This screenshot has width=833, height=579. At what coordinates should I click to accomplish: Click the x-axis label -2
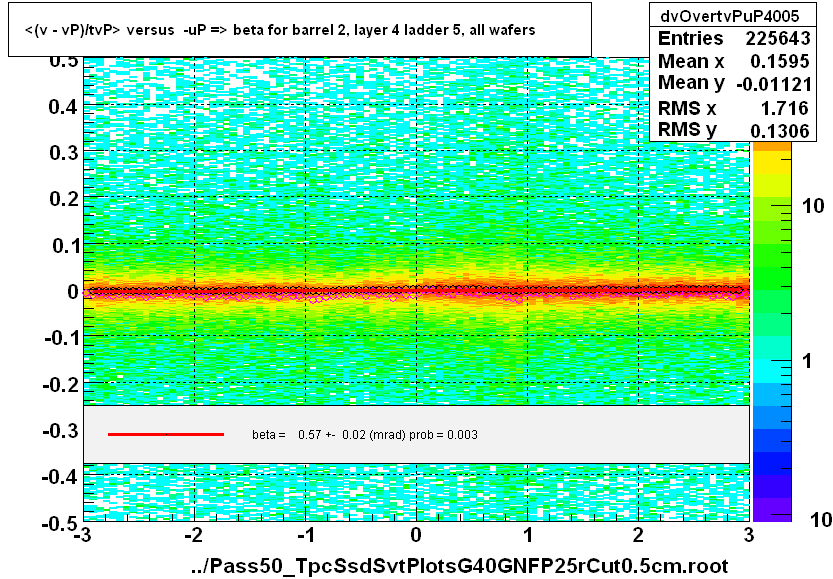point(194,535)
